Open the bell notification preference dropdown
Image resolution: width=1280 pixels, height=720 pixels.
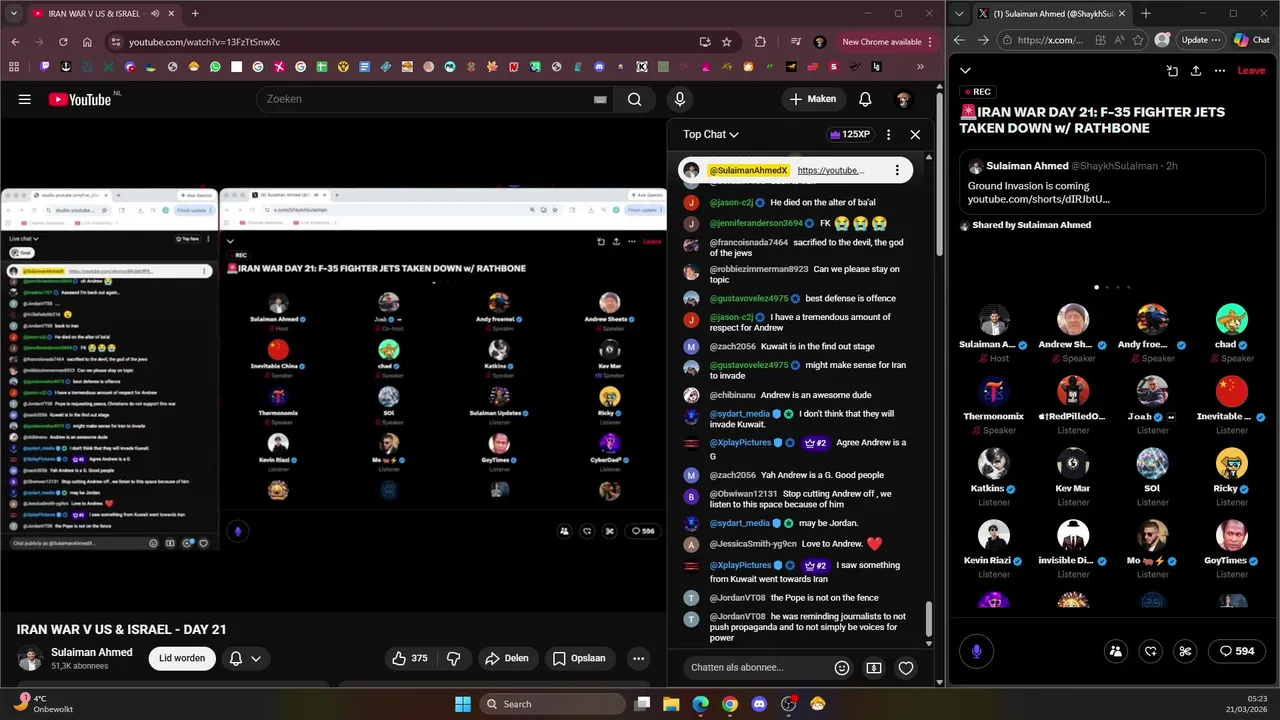(245, 658)
